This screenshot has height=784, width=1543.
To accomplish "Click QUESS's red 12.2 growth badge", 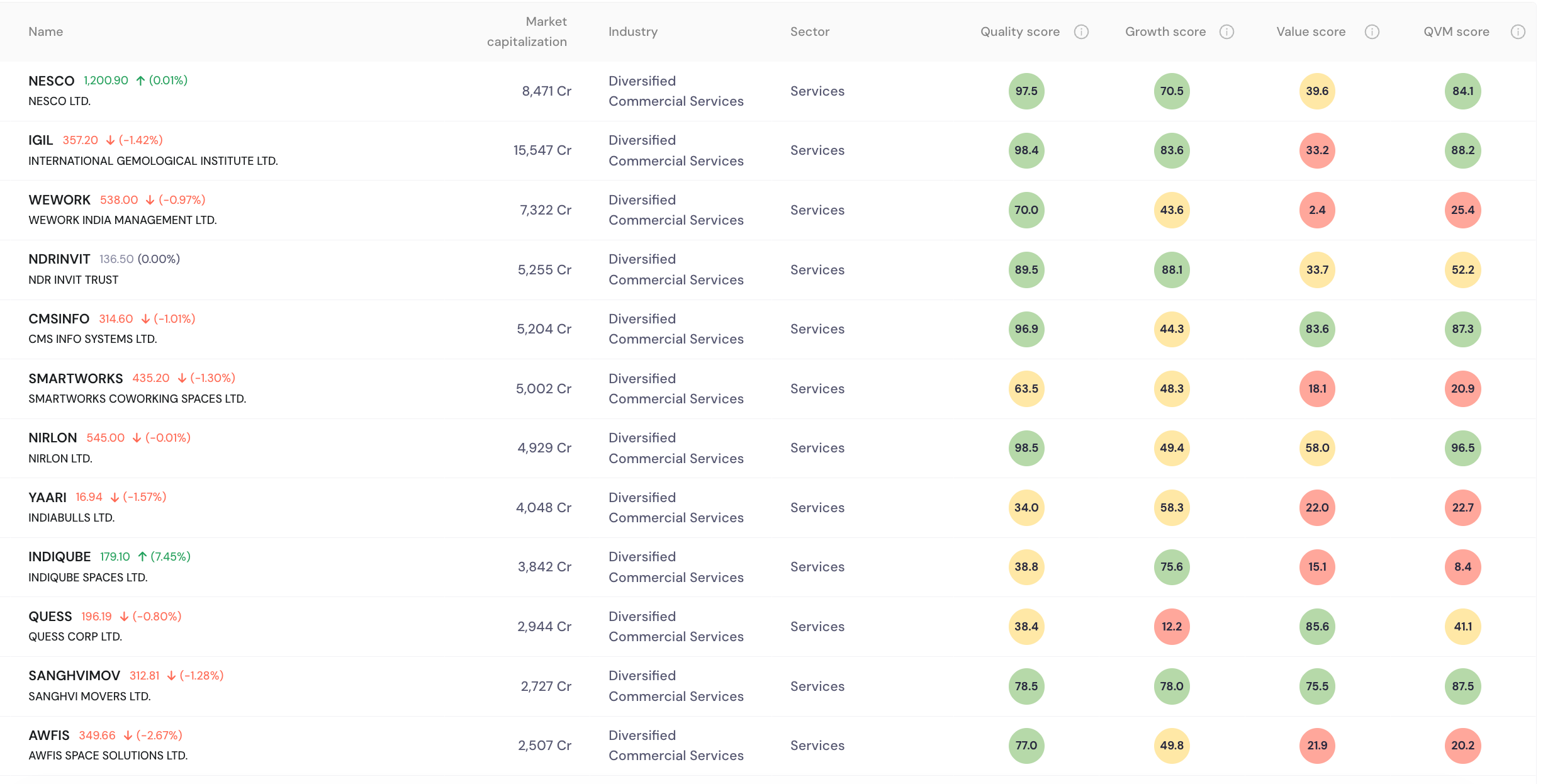I will [x=1171, y=627].
